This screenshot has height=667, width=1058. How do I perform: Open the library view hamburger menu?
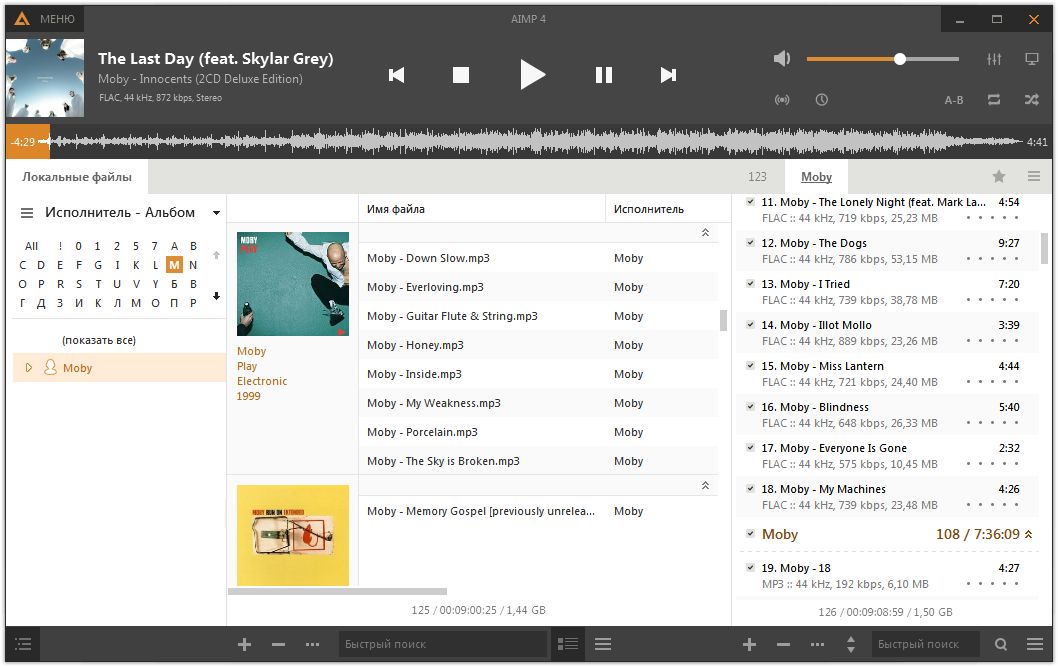pos(603,645)
